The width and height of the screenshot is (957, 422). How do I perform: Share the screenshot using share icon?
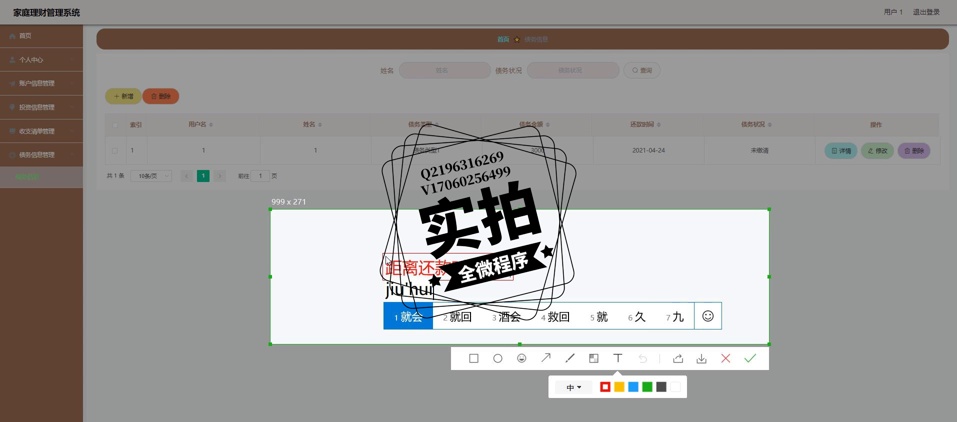pyautogui.click(x=678, y=358)
